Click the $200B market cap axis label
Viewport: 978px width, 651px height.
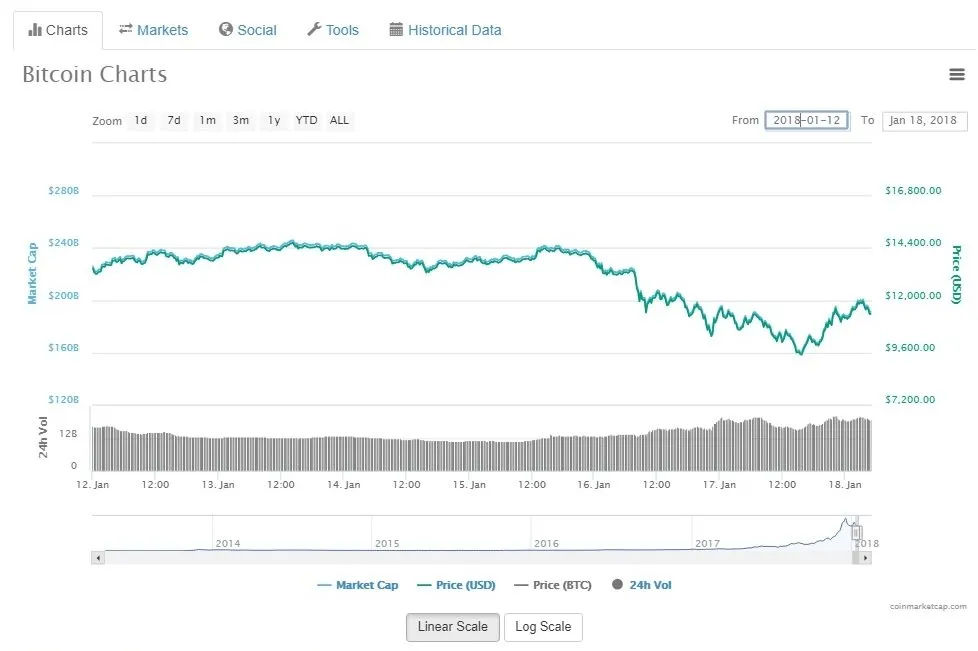coord(64,296)
